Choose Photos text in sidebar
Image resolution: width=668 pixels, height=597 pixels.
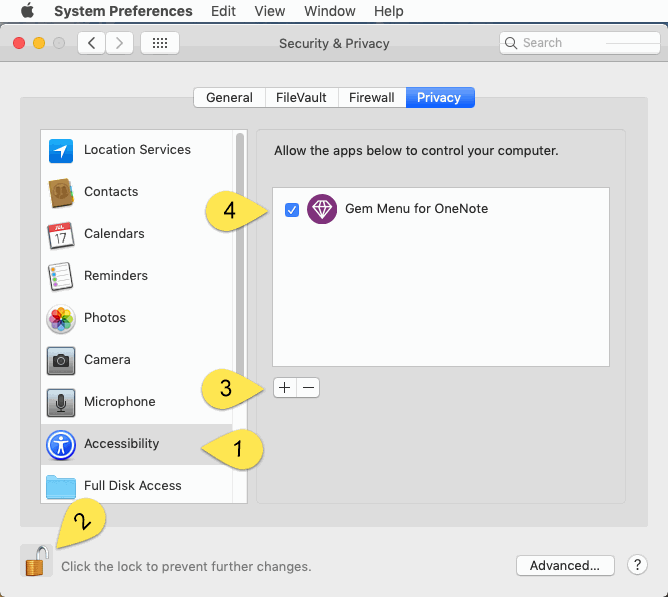tap(105, 317)
